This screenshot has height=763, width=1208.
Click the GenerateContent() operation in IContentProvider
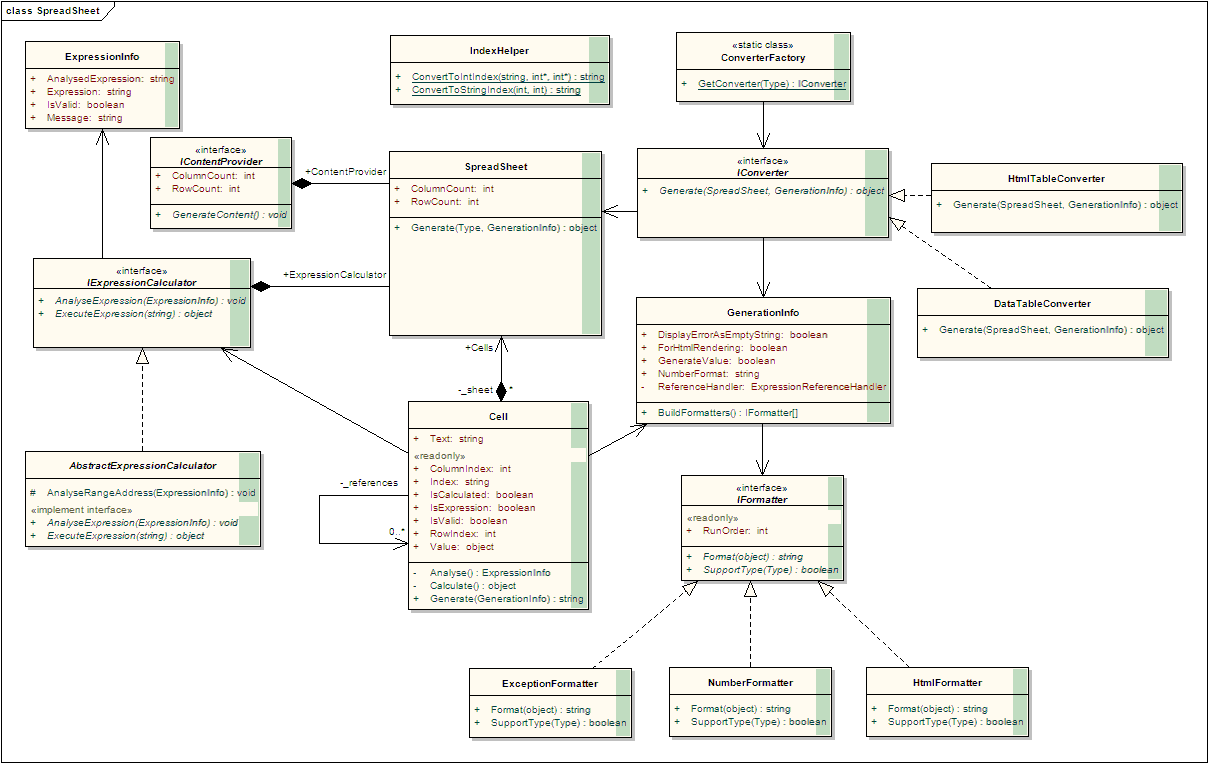[229, 215]
